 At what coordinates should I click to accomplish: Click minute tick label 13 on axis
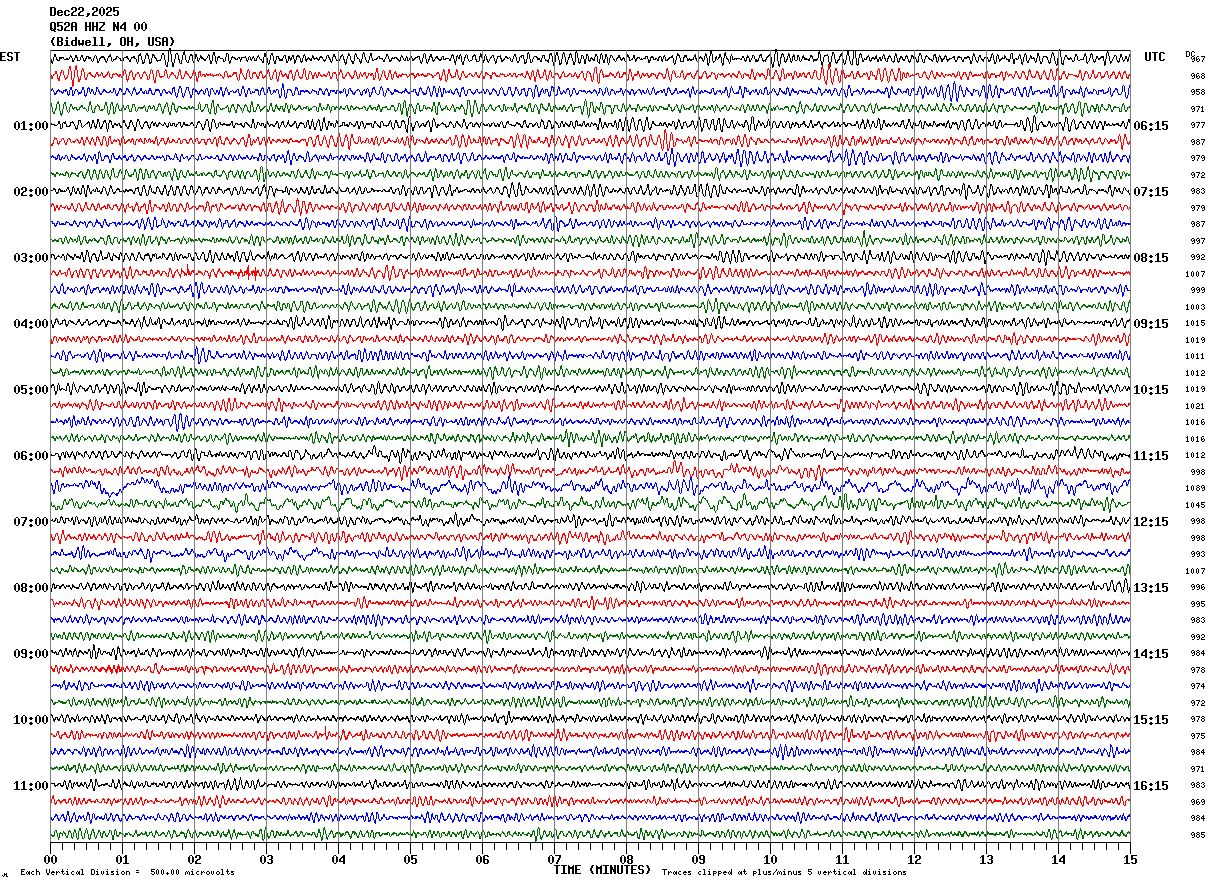[x=986, y=859]
